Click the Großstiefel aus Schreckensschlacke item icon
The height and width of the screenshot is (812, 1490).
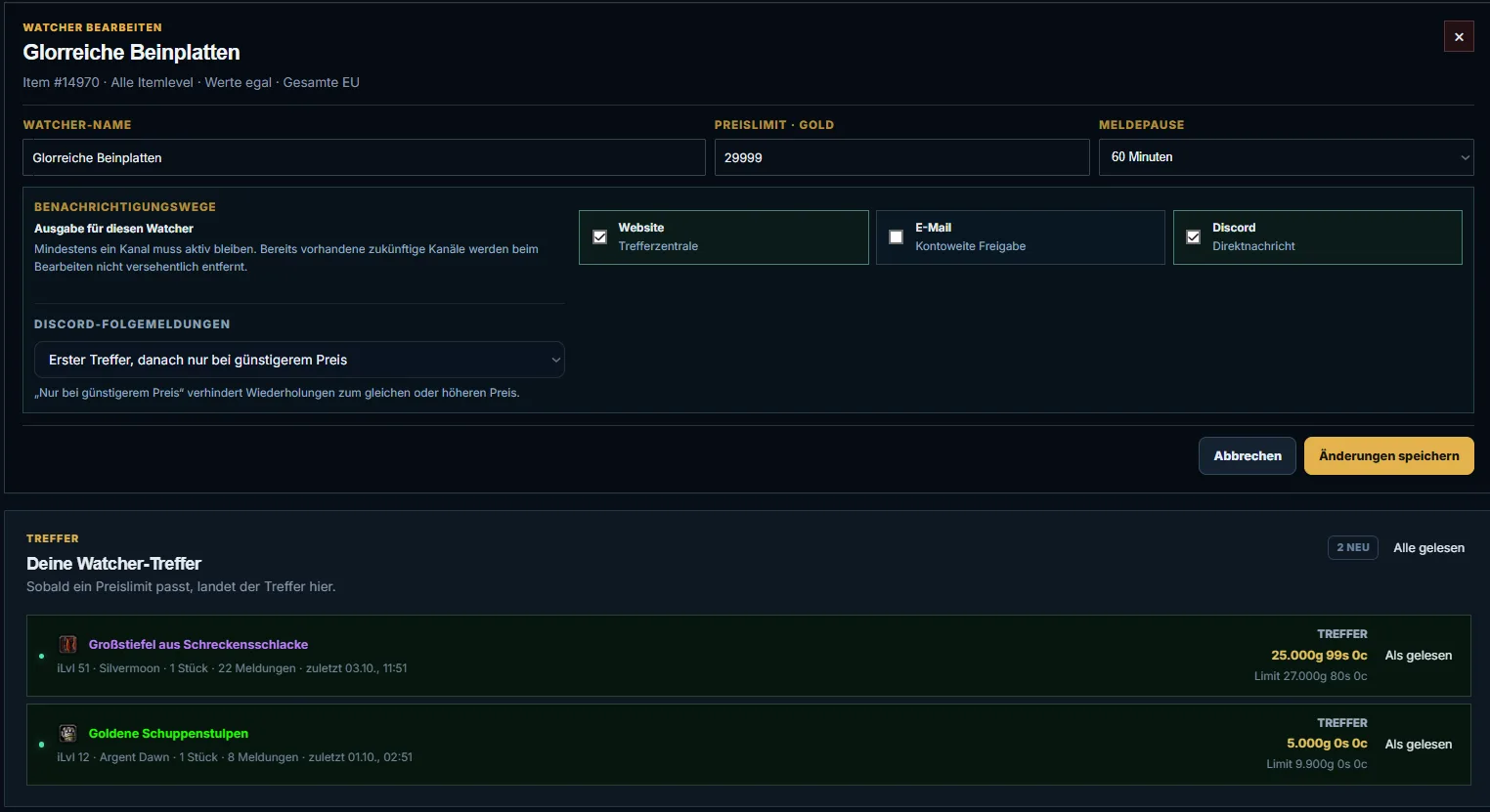point(67,644)
